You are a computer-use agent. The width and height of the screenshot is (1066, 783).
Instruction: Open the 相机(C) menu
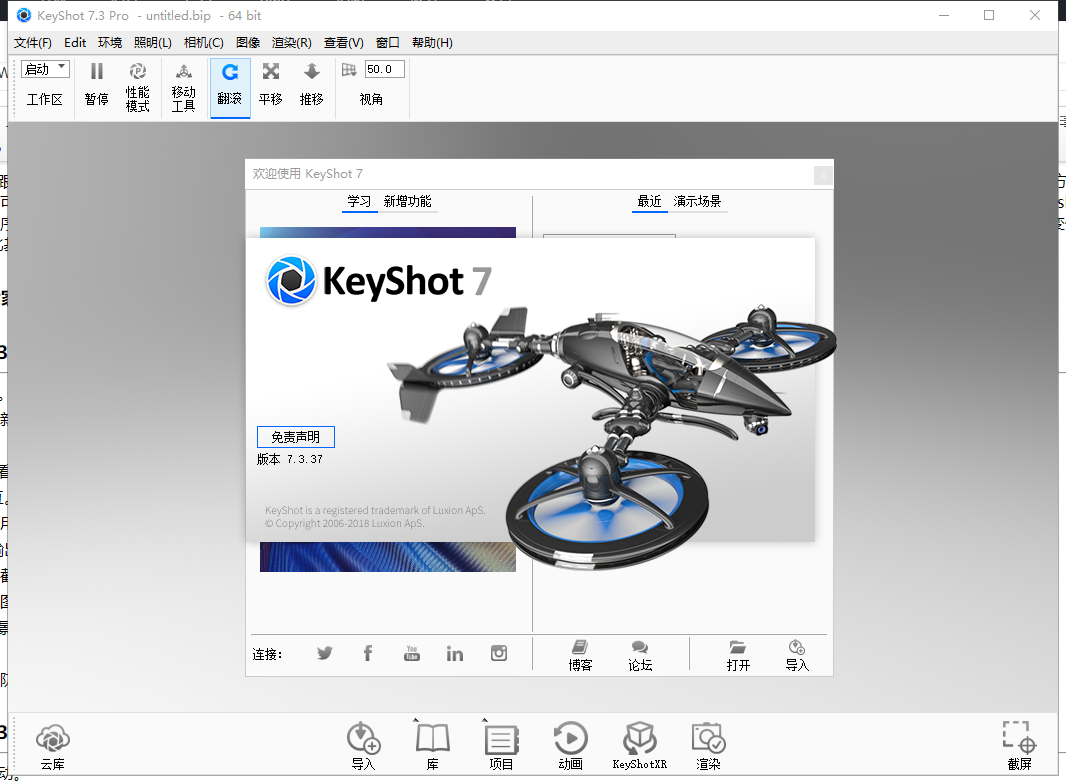coord(203,43)
